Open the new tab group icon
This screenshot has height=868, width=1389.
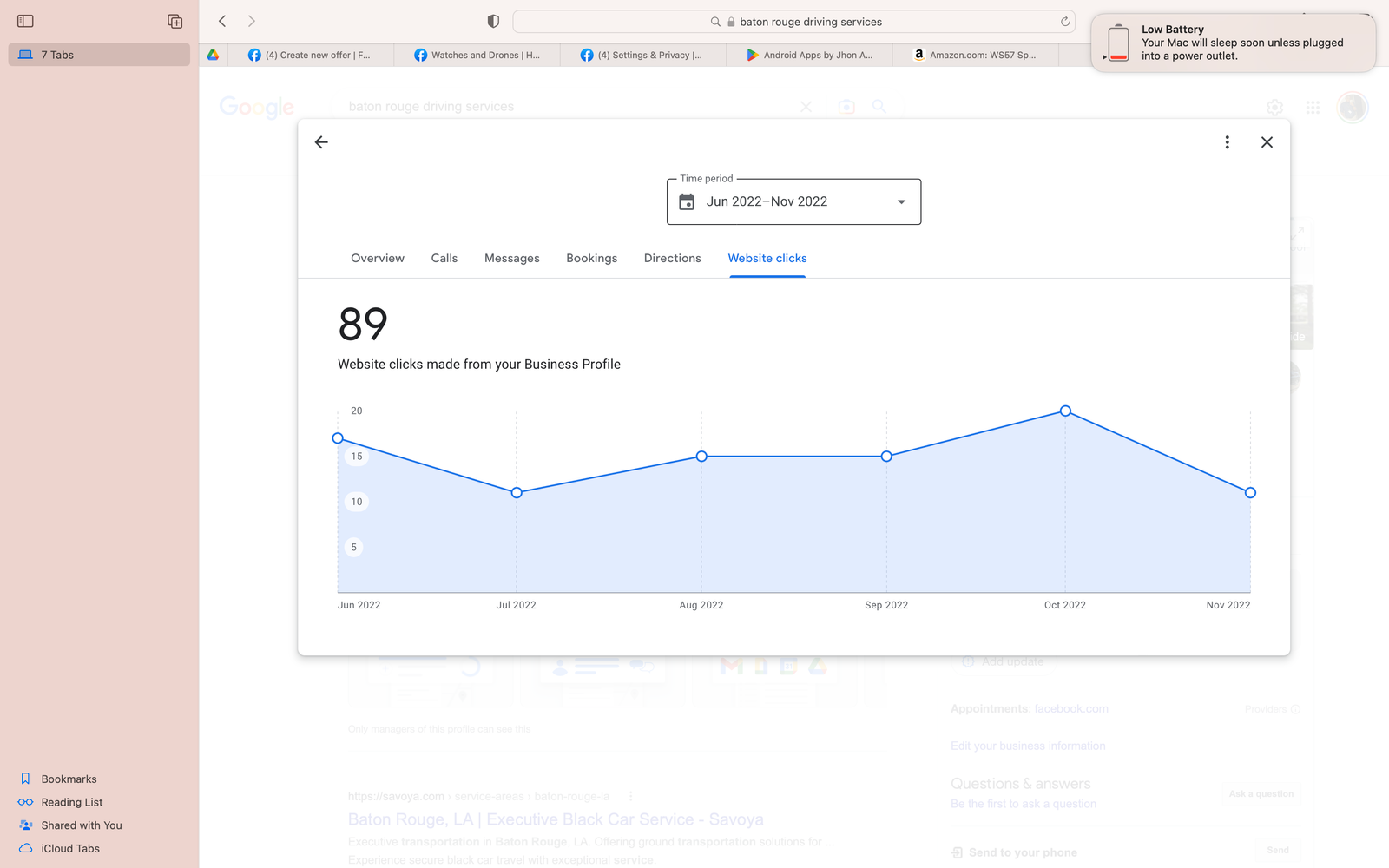[x=174, y=21]
